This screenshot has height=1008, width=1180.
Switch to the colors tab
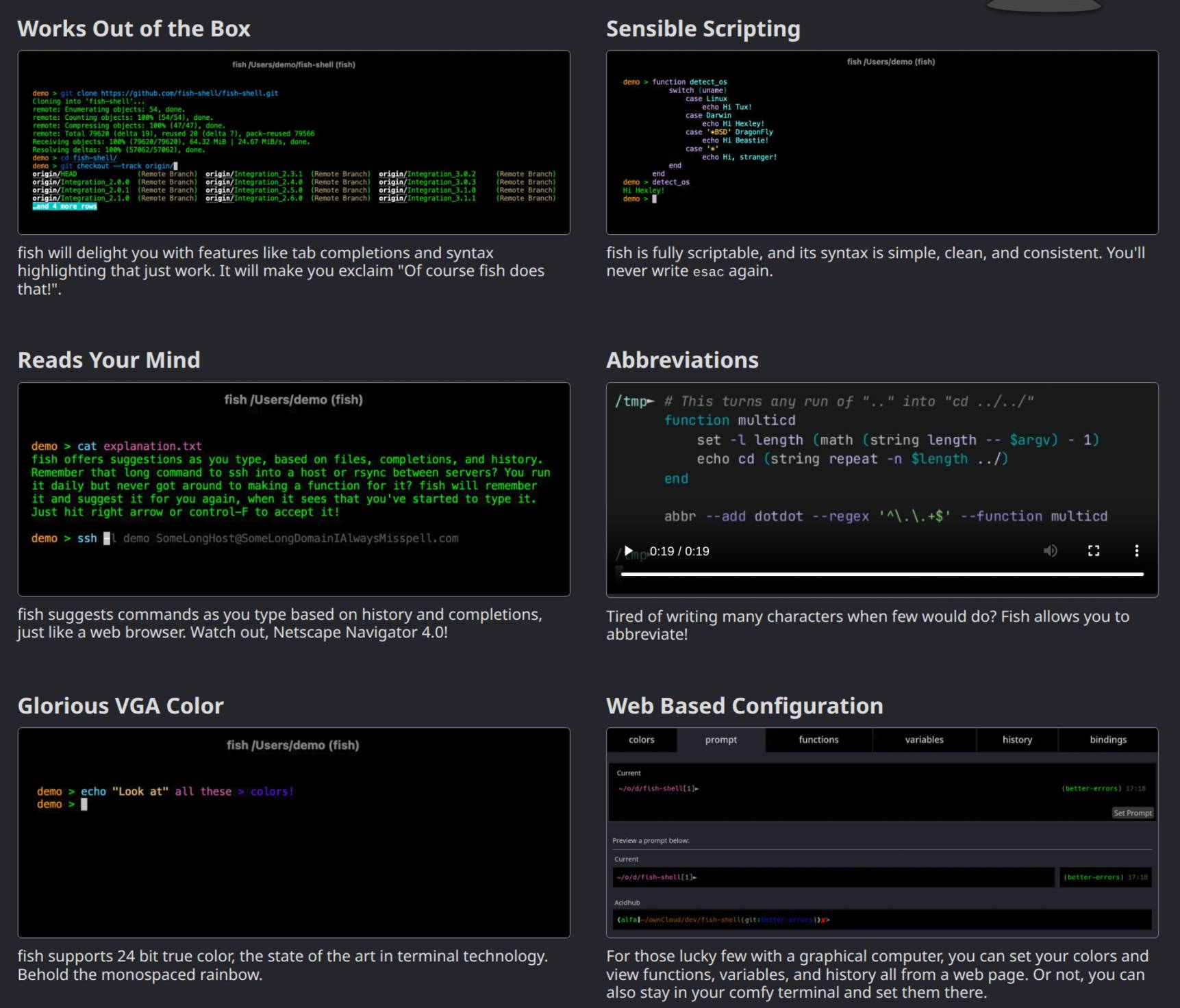tap(641, 740)
